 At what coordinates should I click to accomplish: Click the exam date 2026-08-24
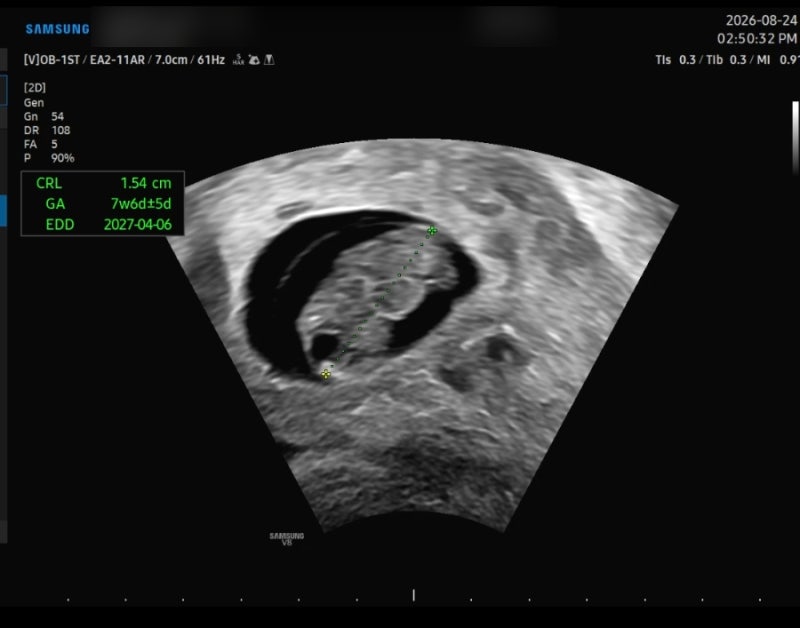[761, 20]
